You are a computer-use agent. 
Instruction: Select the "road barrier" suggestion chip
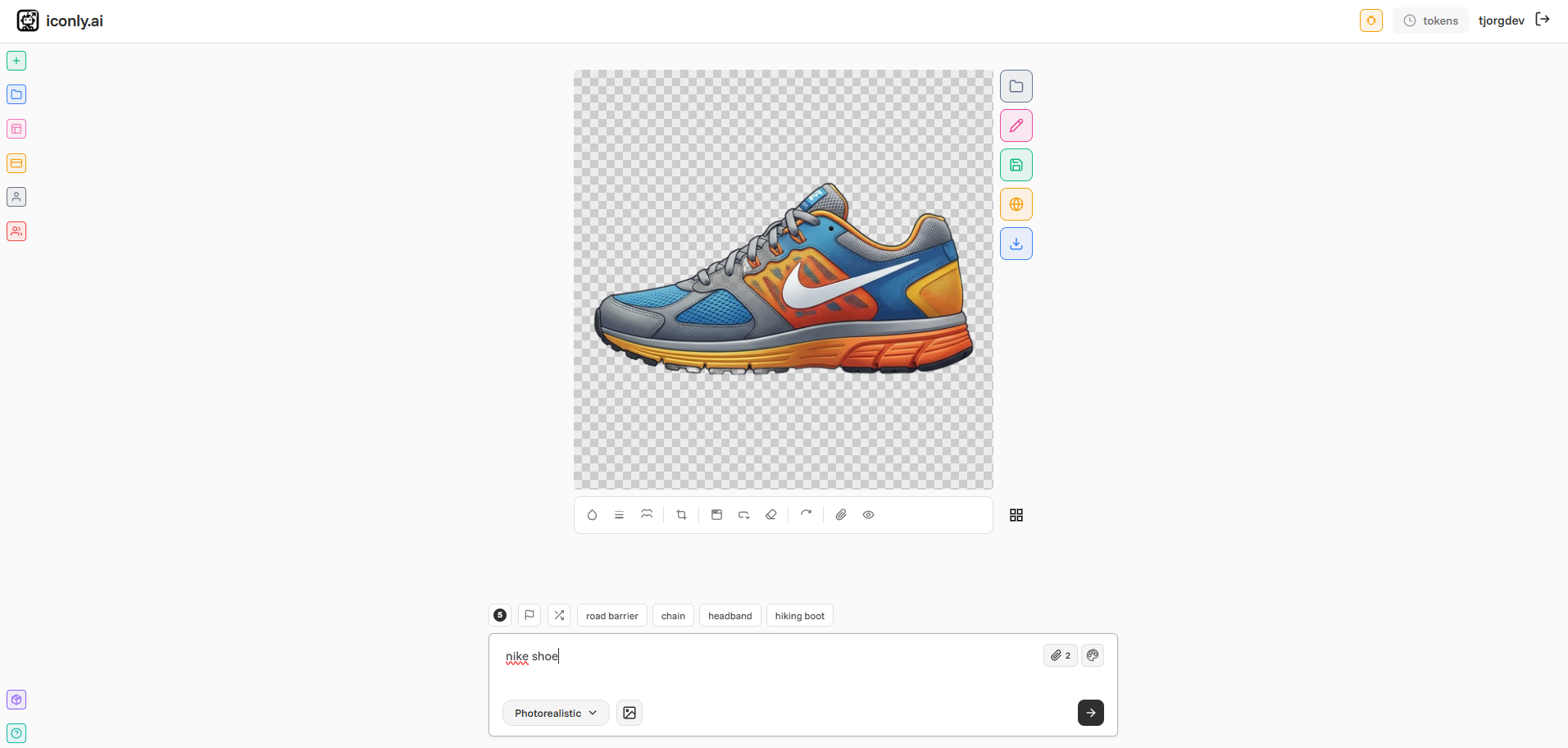click(612, 616)
